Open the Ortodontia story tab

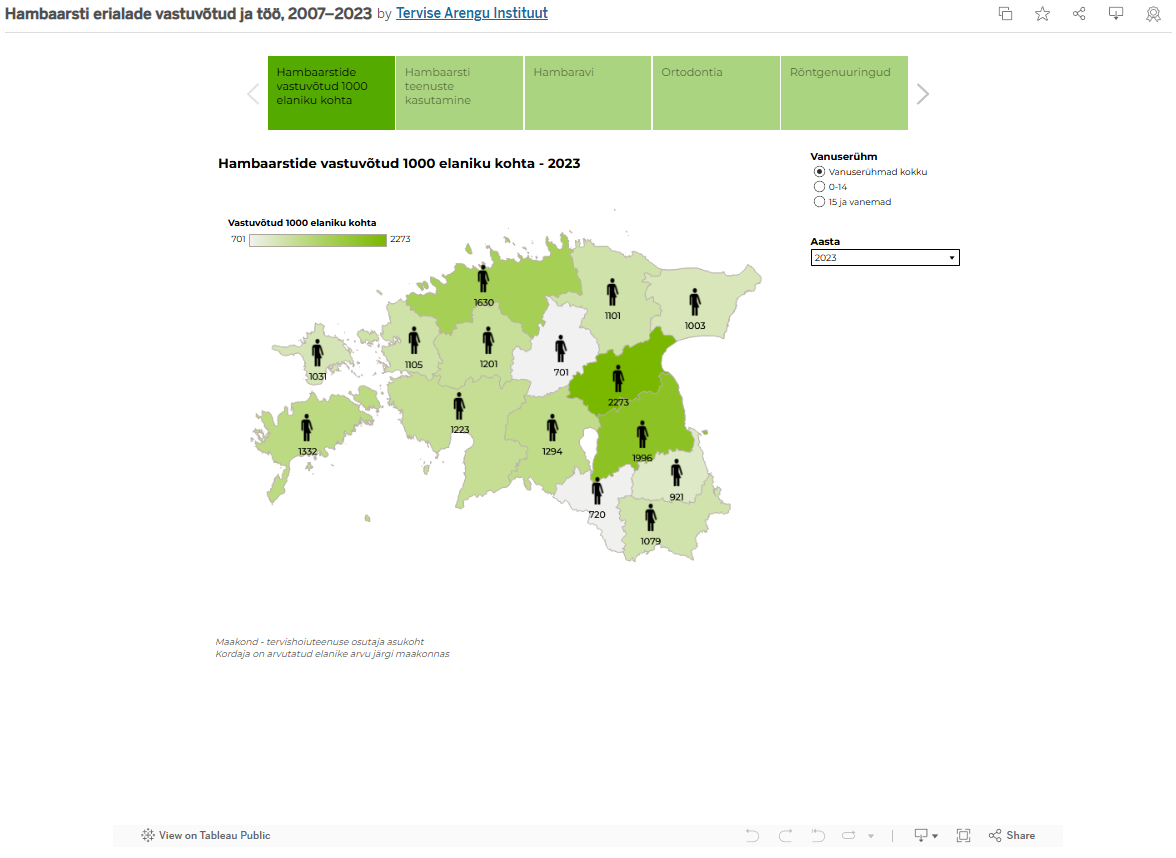pyautogui.click(x=716, y=93)
